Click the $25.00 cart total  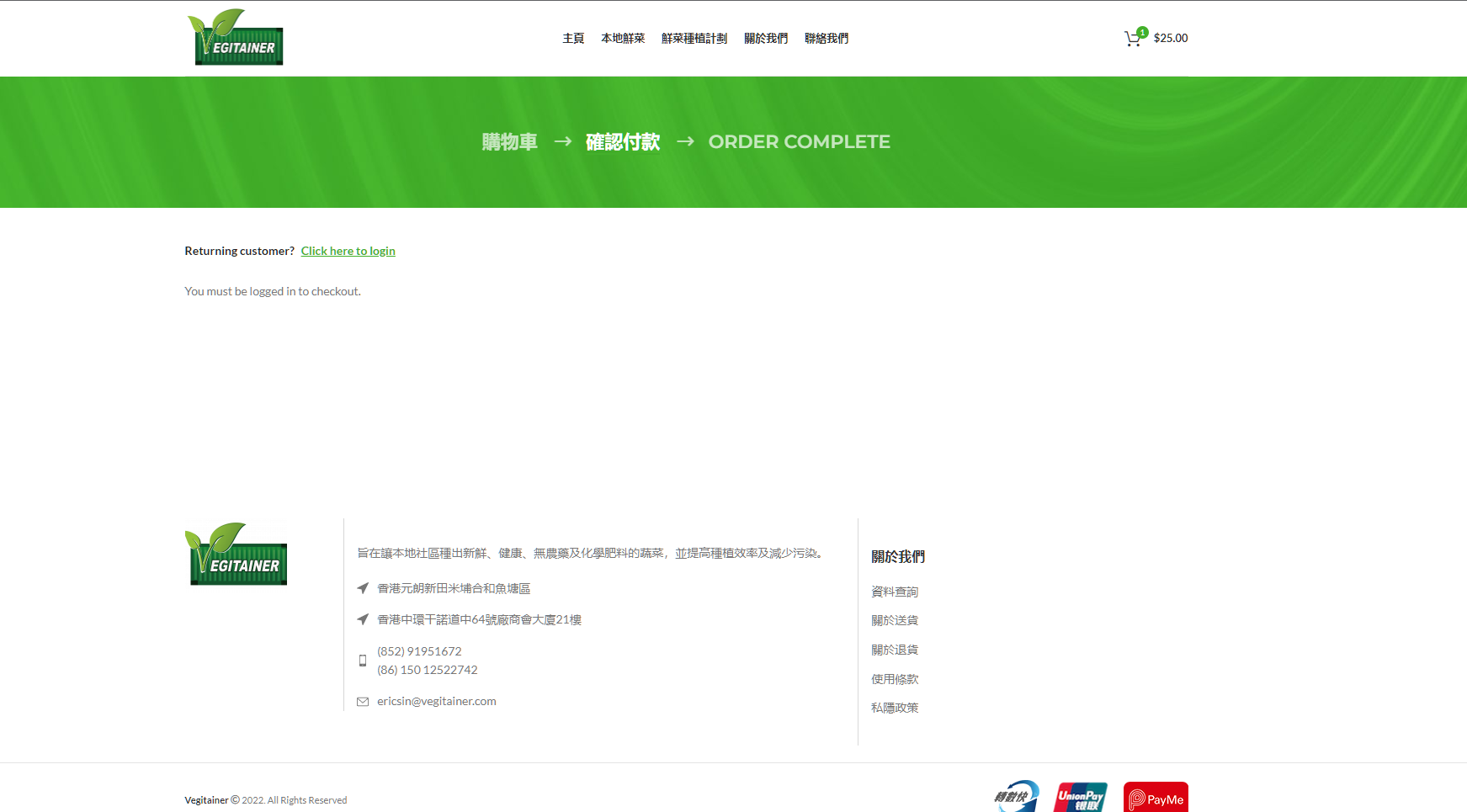pos(1171,38)
